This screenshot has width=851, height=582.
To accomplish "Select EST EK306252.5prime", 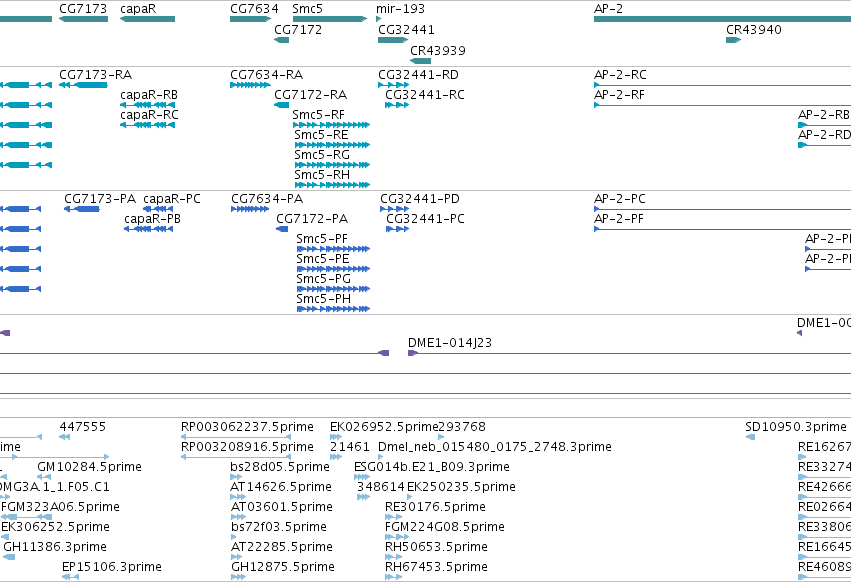I will 55,528.
